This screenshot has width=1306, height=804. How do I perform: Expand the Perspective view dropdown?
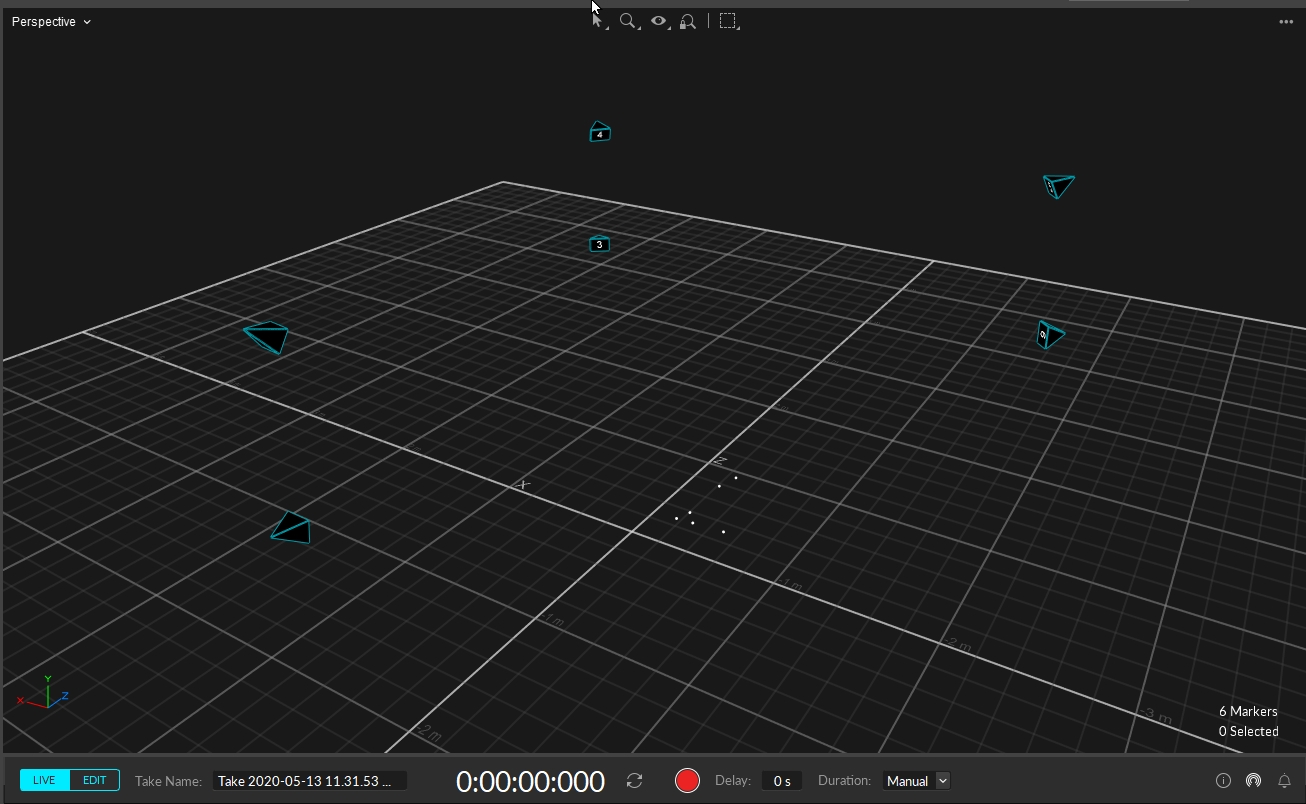point(51,22)
